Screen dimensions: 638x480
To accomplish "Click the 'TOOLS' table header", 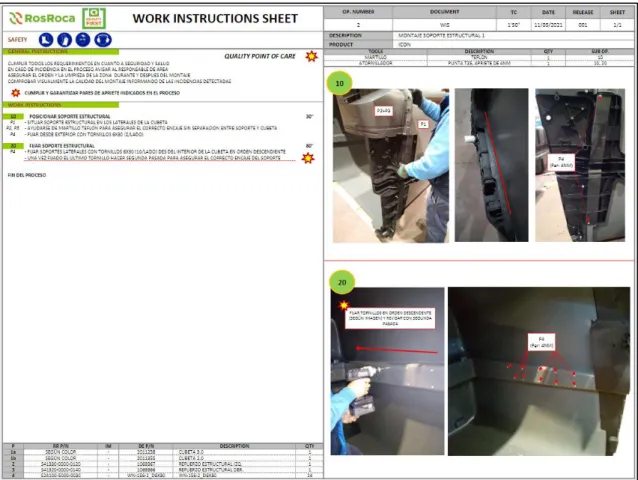I will tap(375, 51).
